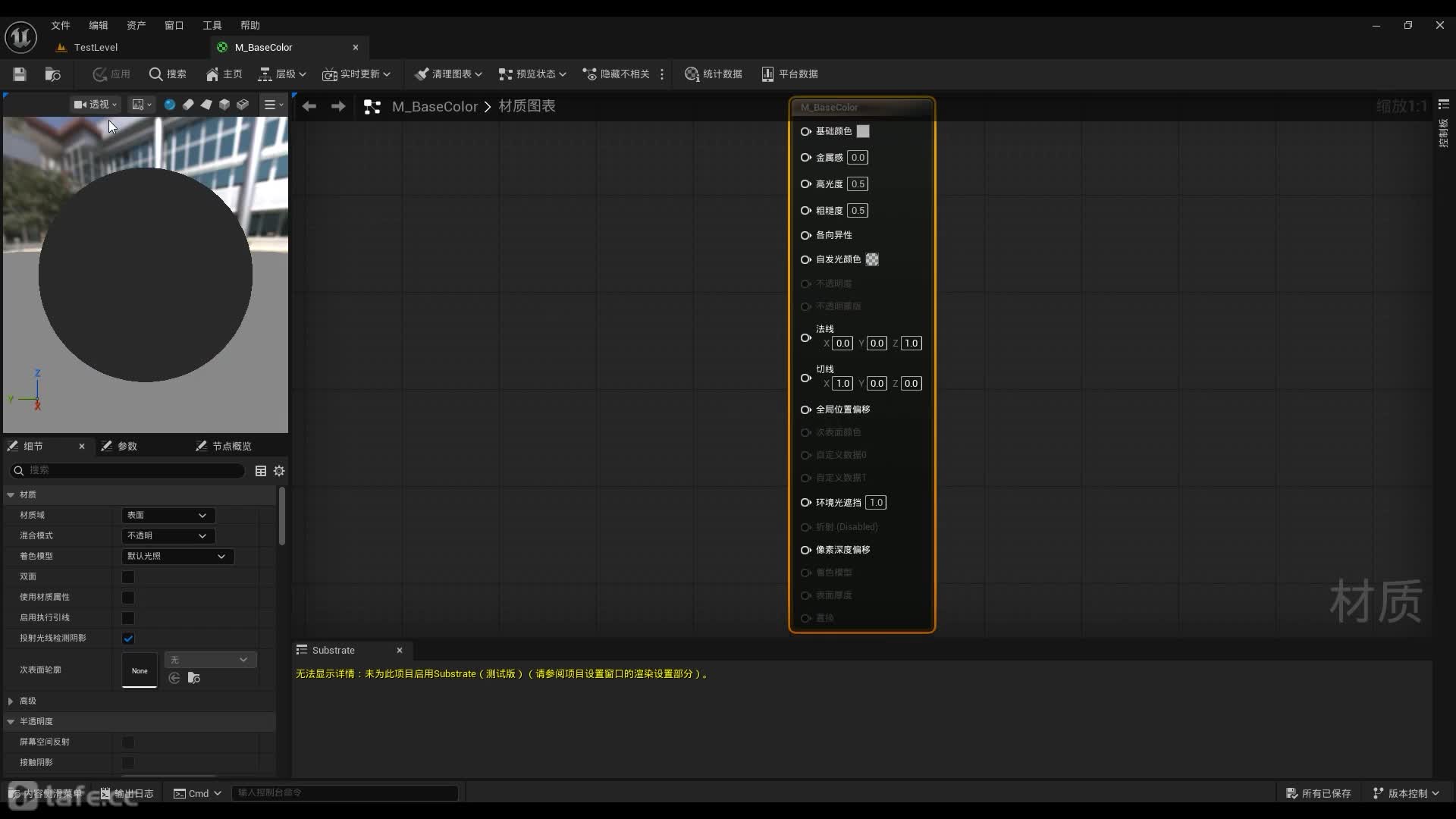Open details panel settings gear
Image resolution: width=1456 pixels, height=819 pixels.
click(x=279, y=471)
